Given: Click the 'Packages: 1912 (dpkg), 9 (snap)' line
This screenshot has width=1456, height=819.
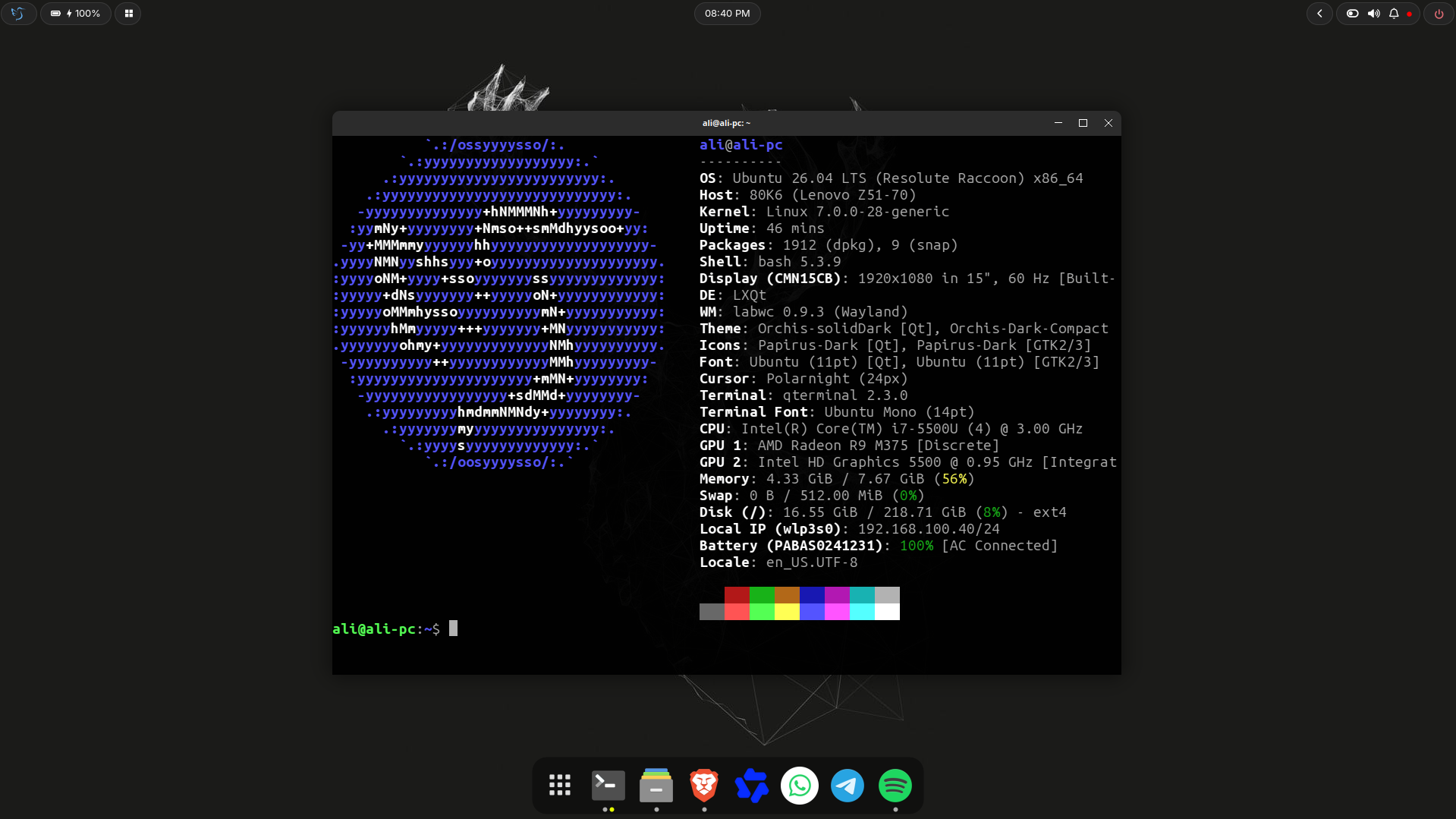Looking at the screenshot, I should click(829, 245).
